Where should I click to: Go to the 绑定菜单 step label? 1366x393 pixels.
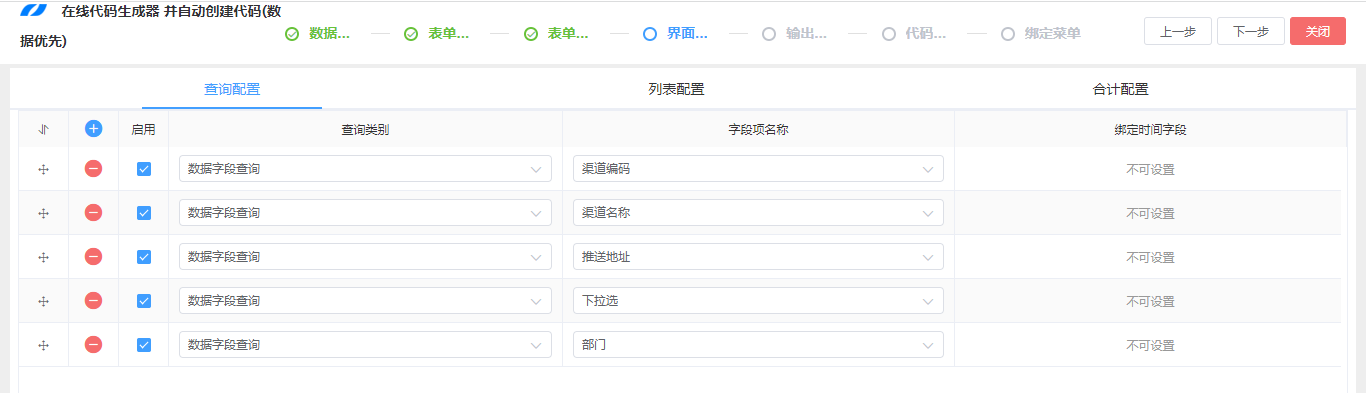(x=1052, y=34)
